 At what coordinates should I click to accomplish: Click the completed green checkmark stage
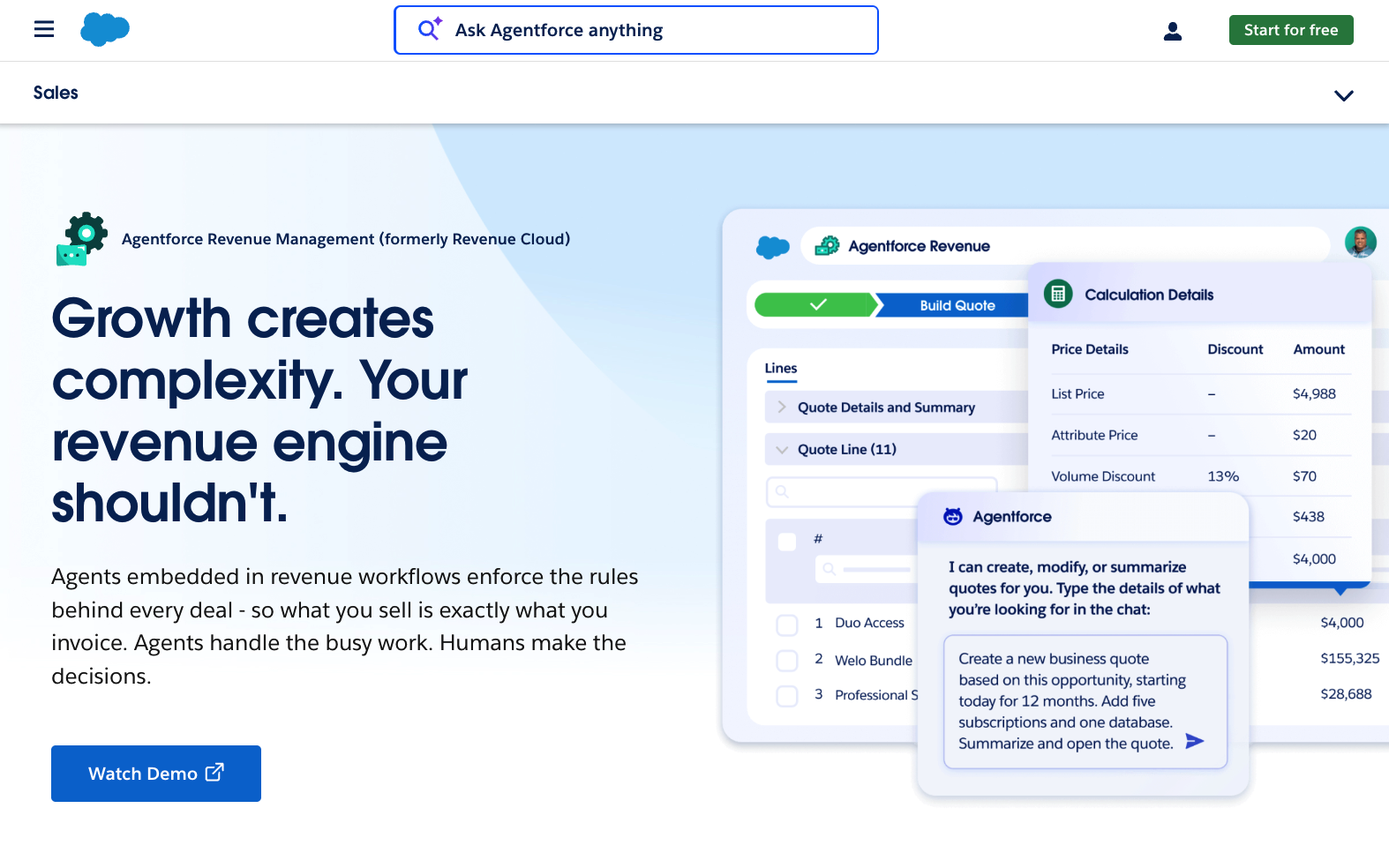[x=818, y=304]
